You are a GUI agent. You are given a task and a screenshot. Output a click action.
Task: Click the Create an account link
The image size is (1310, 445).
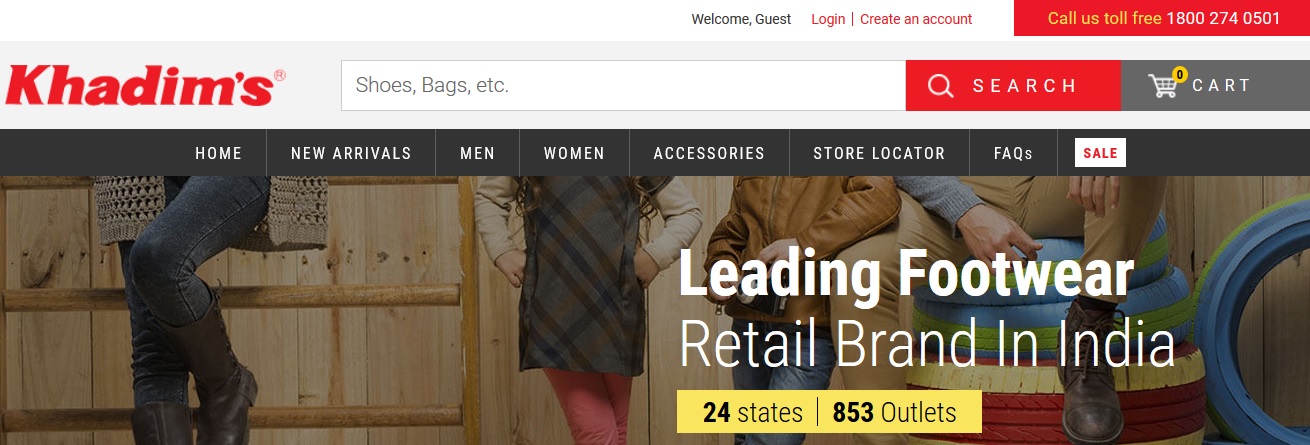pyautogui.click(x=916, y=19)
